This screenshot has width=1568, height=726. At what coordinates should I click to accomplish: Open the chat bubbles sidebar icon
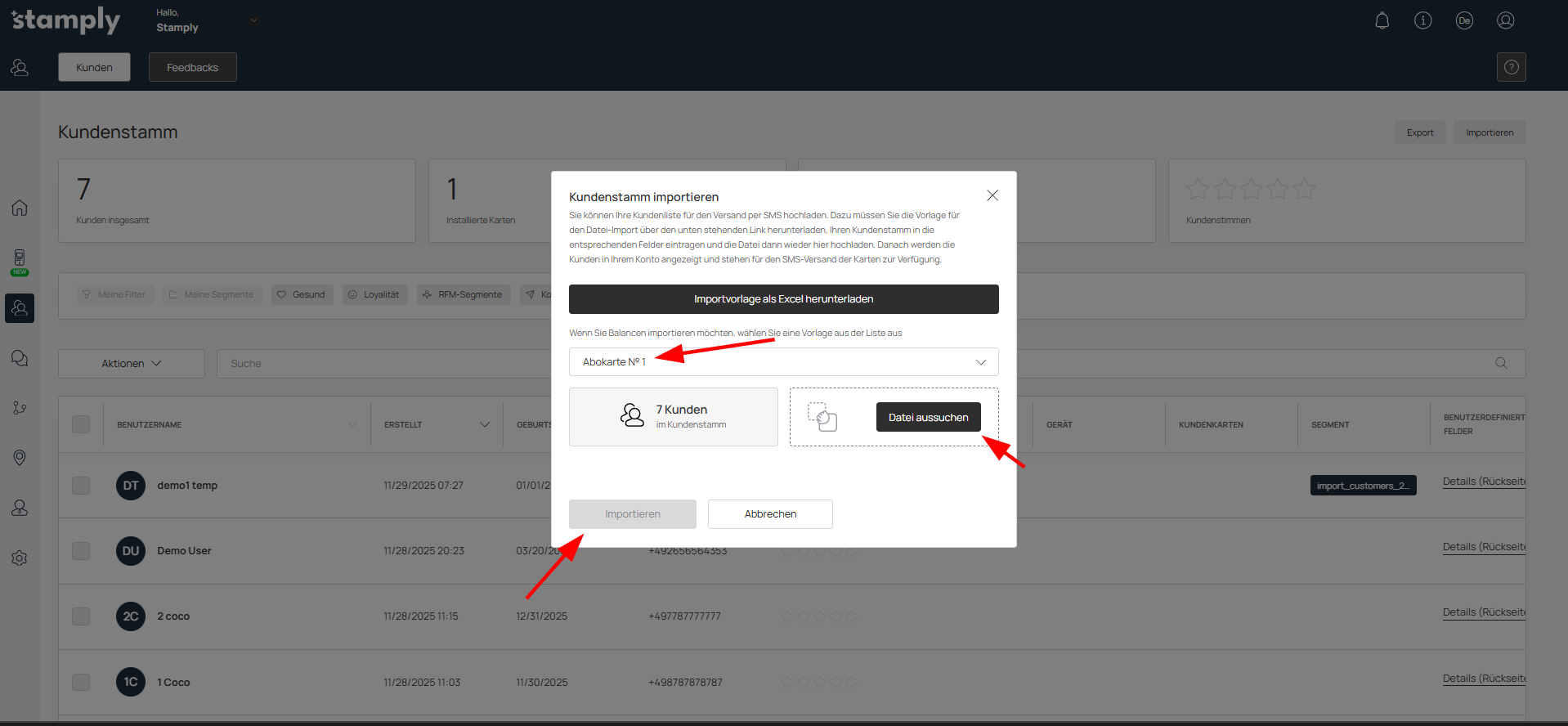click(x=20, y=358)
